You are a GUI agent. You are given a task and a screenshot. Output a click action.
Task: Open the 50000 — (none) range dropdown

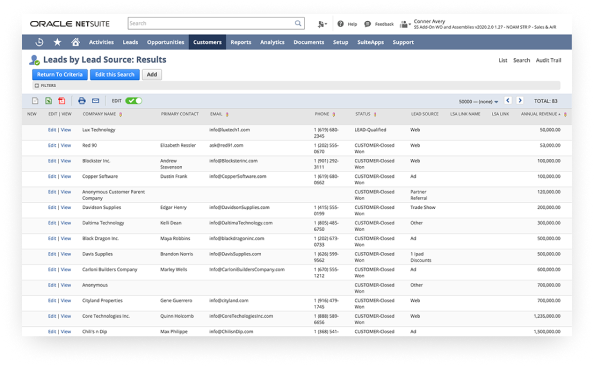478,102
